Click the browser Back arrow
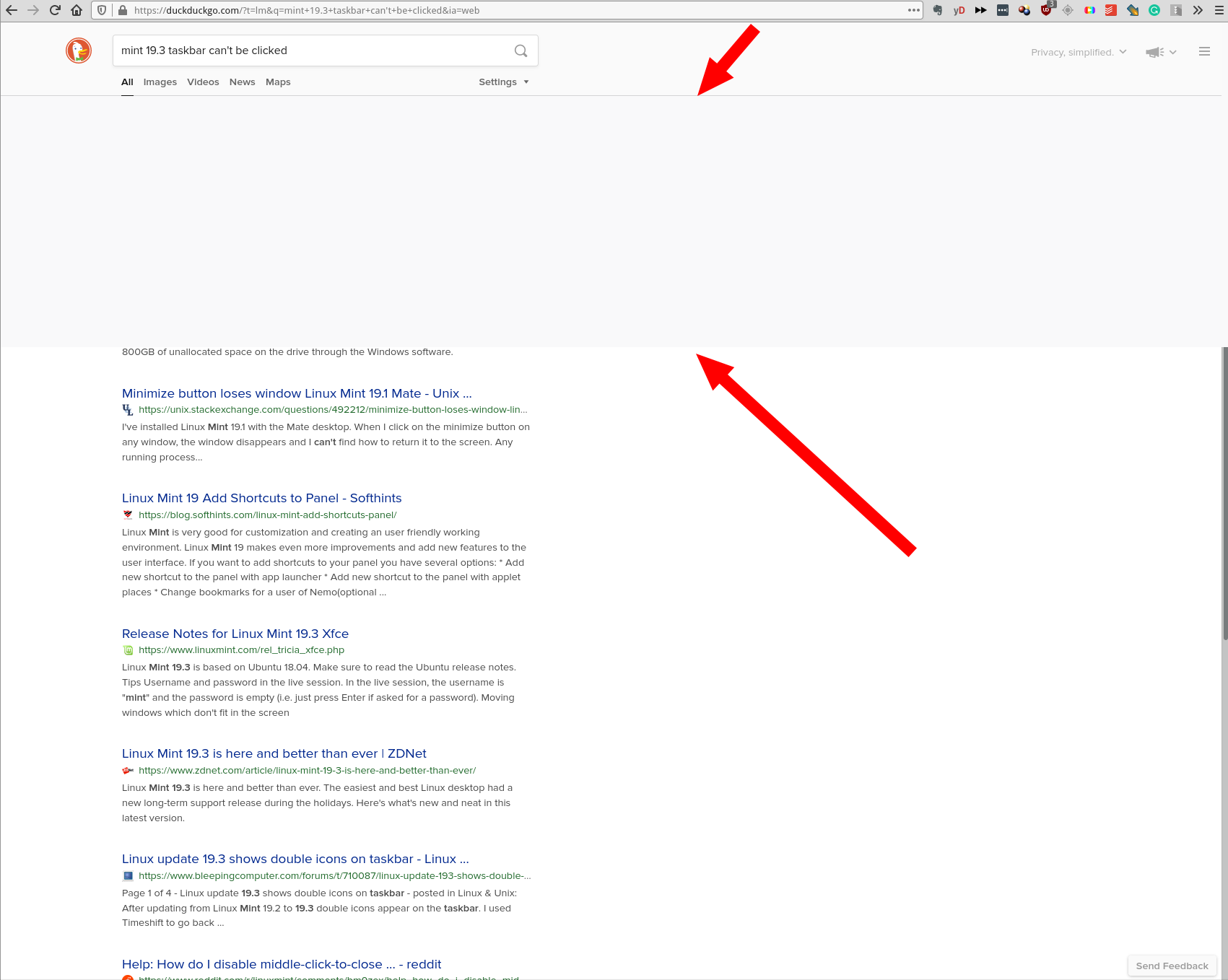 point(12,10)
